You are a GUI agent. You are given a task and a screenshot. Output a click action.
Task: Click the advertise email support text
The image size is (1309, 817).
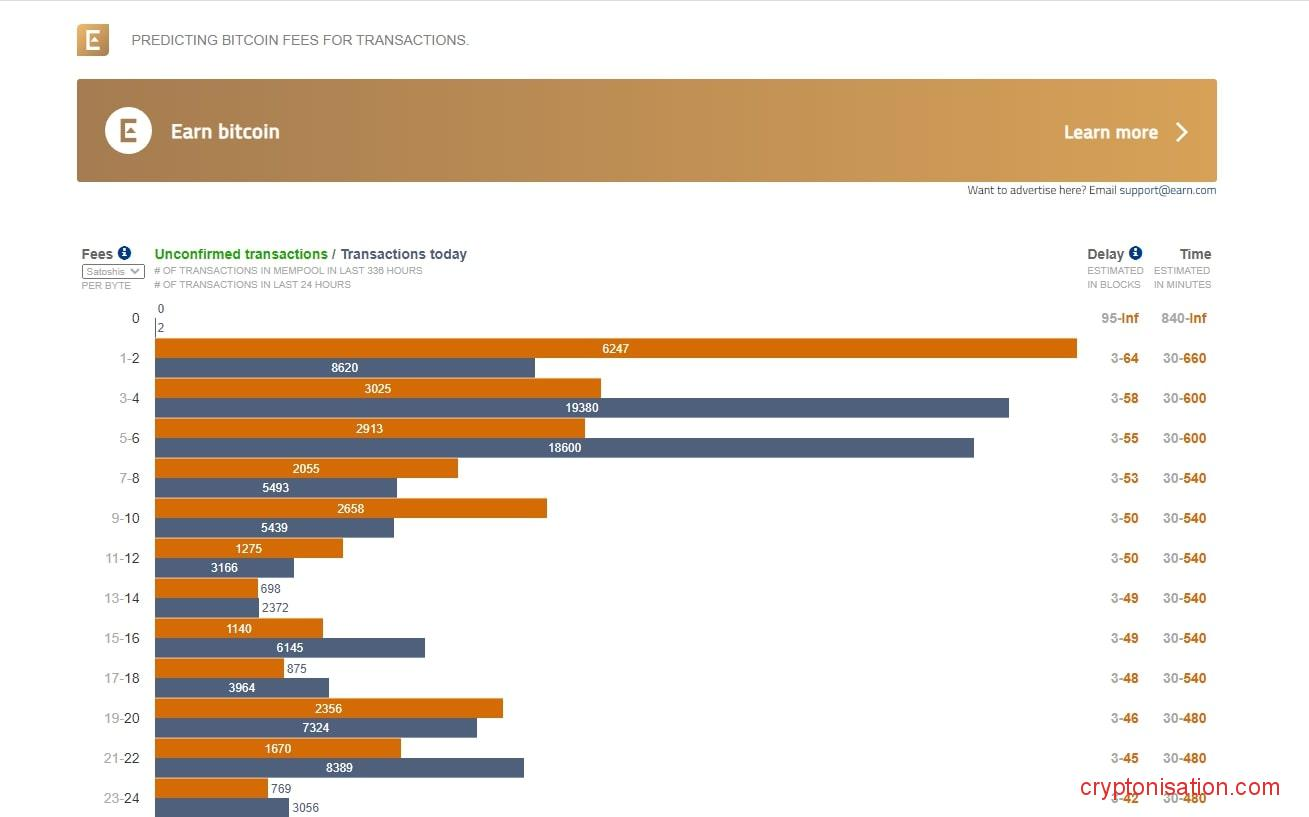point(1091,190)
